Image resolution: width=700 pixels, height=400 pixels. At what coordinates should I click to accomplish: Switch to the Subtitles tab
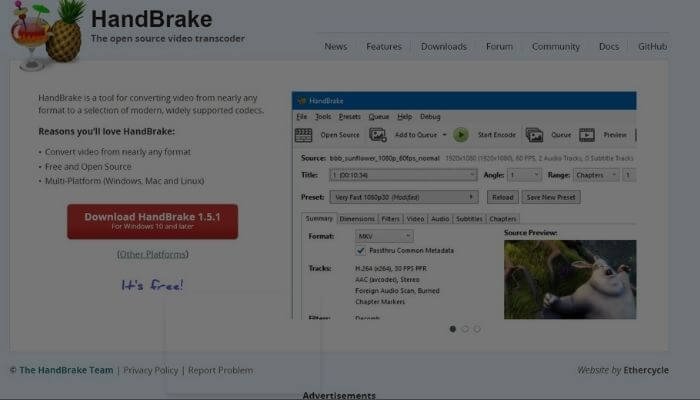coord(469,219)
